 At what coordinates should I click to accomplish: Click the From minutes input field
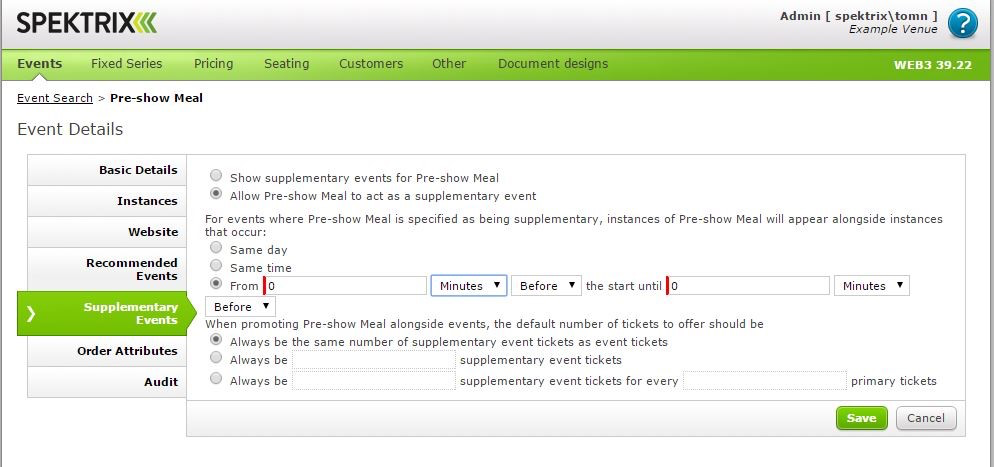(345, 286)
